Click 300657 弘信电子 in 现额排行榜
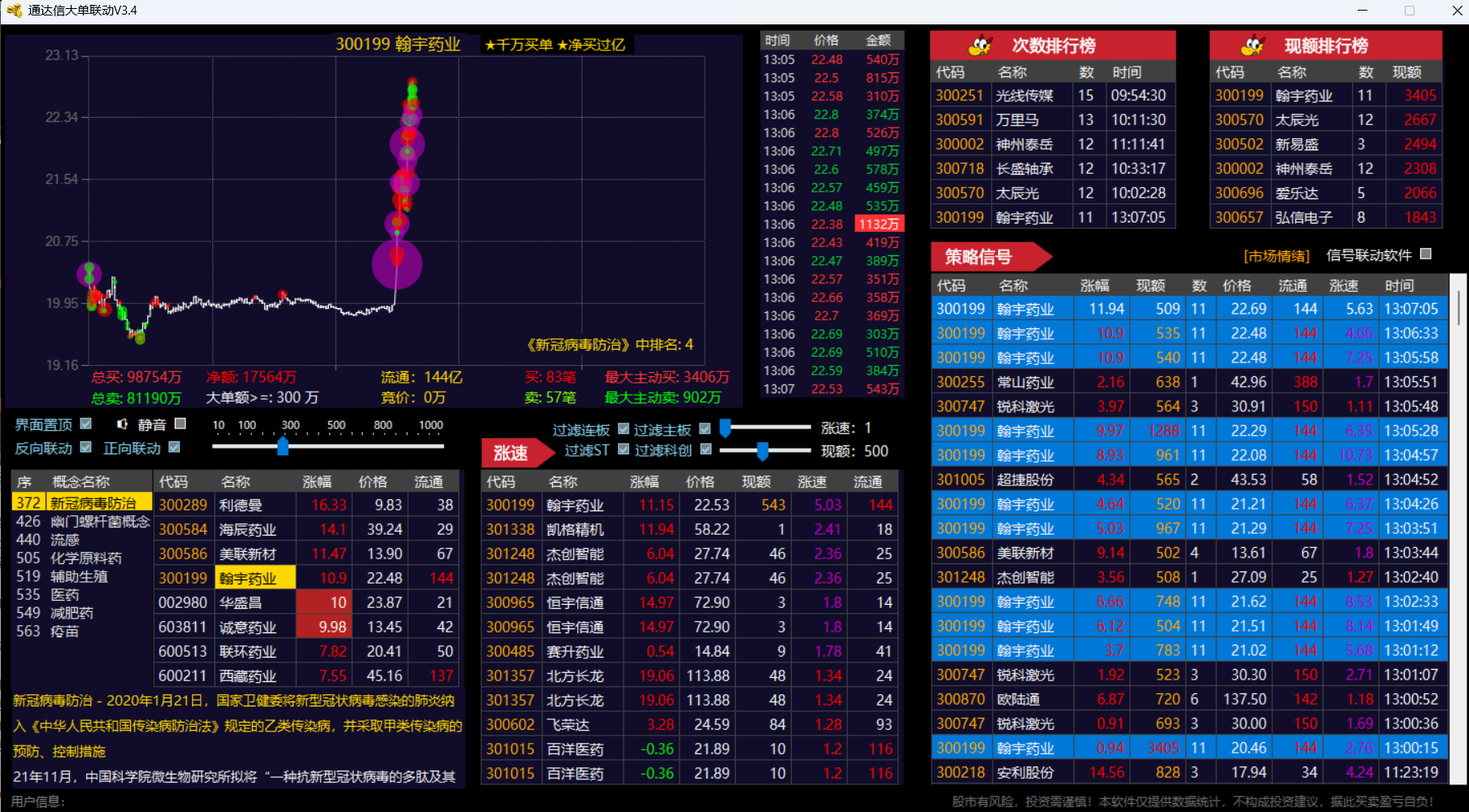The width and height of the screenshot is (1469, 812). pos(1326,217)
